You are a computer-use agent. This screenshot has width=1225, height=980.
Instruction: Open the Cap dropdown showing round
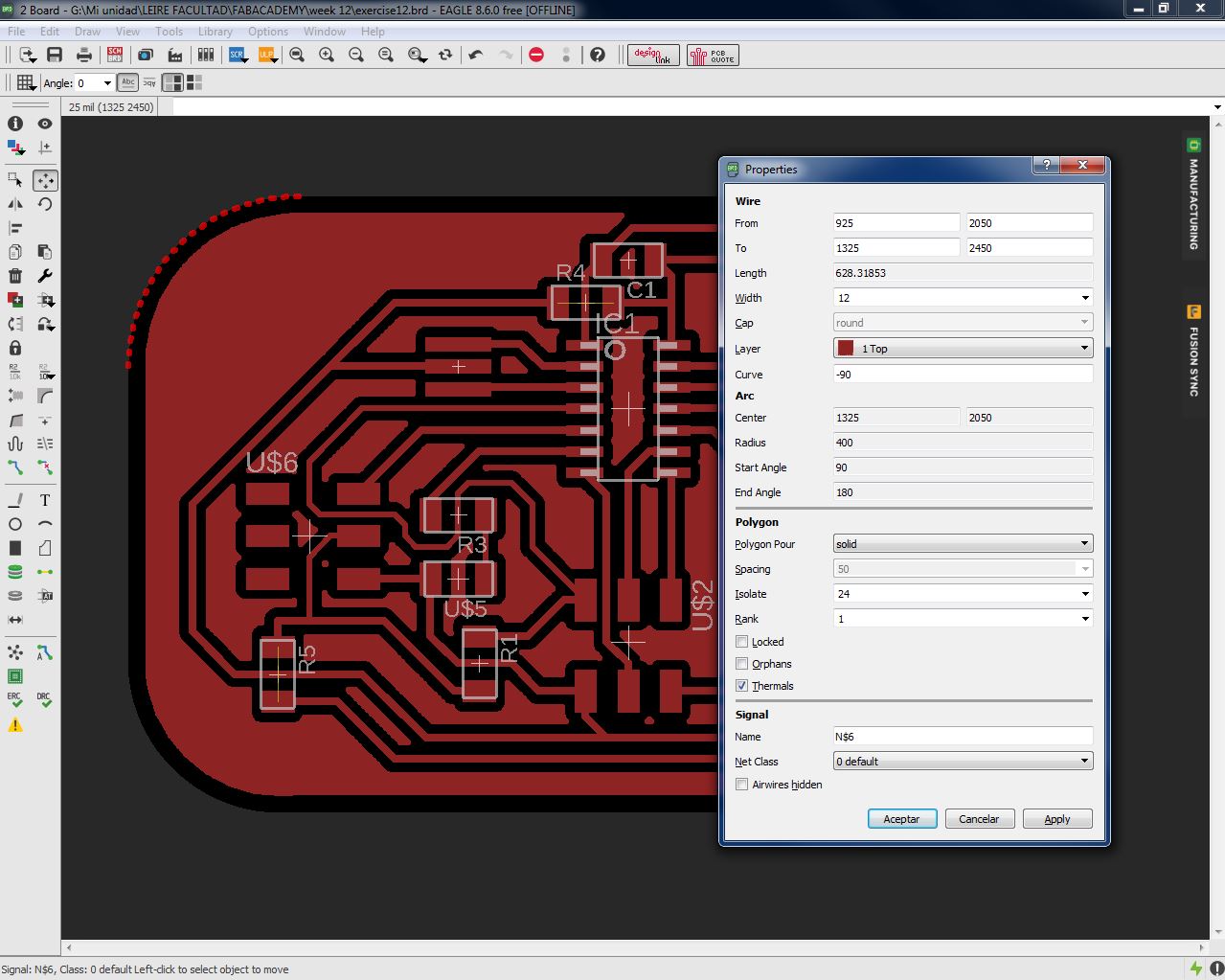[x=963, y=323]
